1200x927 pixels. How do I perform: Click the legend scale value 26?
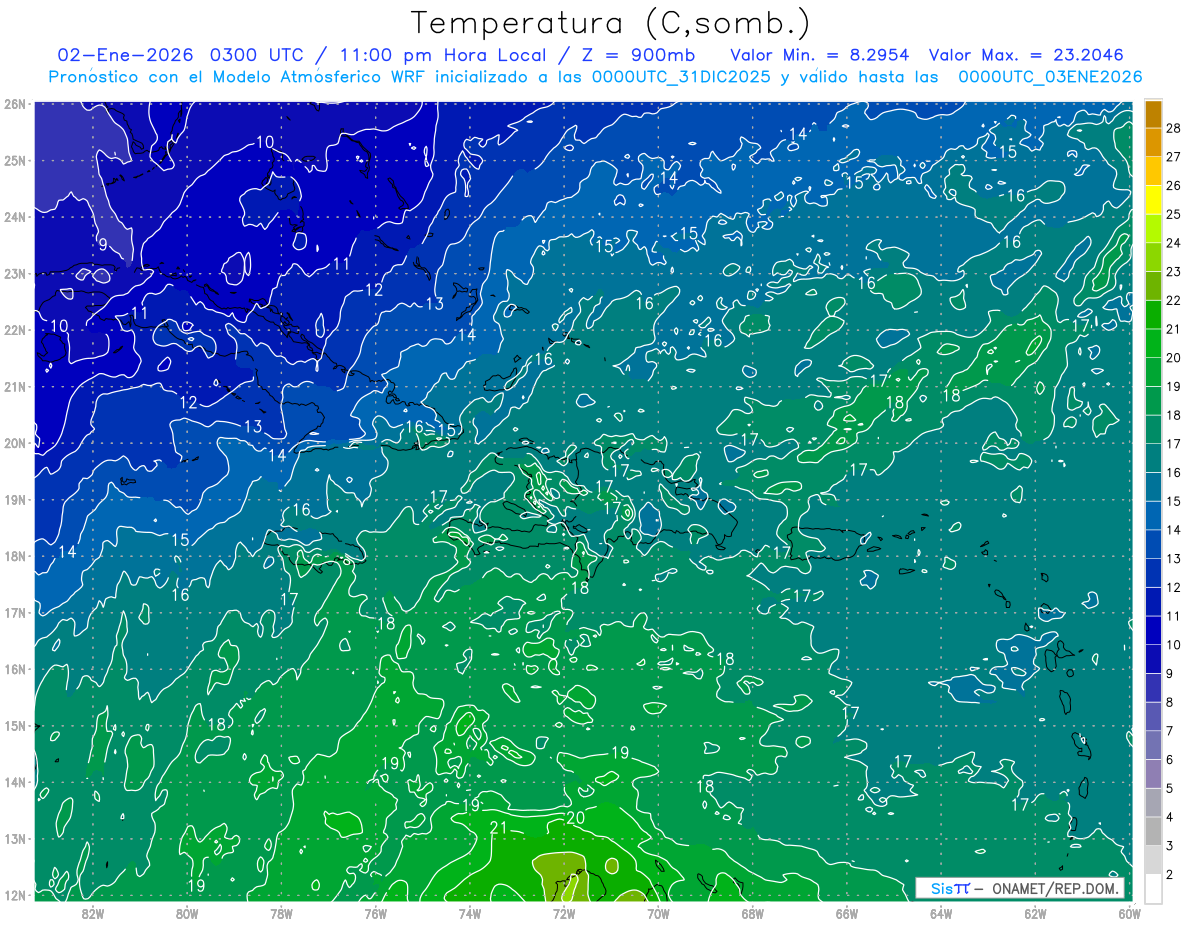1173,185
